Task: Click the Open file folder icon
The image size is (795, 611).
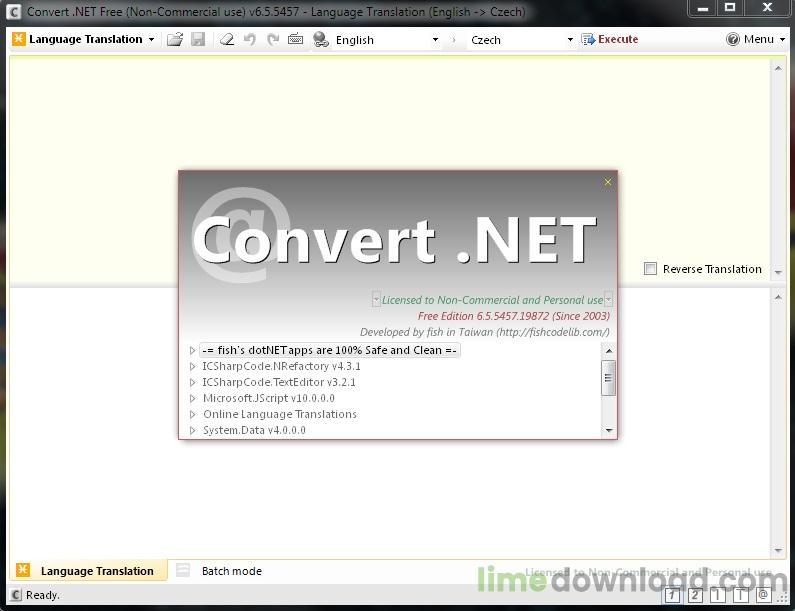Action: click(x=175, y=40)
